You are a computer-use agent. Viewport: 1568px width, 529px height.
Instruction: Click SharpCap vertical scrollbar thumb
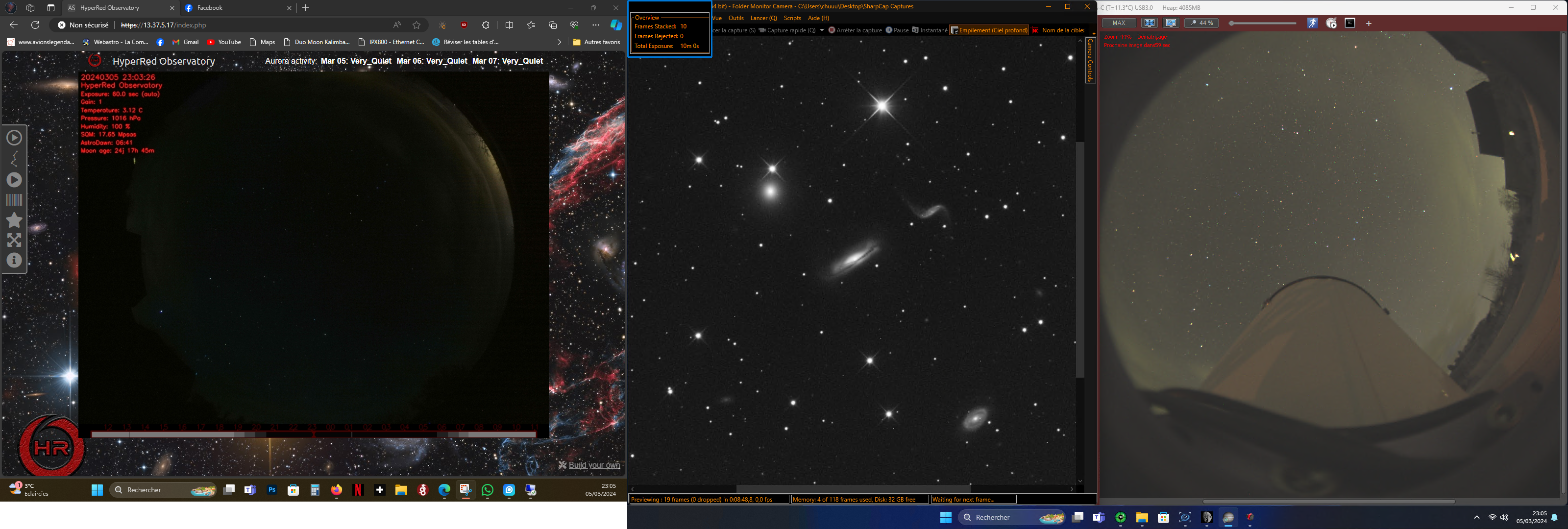1080,260
